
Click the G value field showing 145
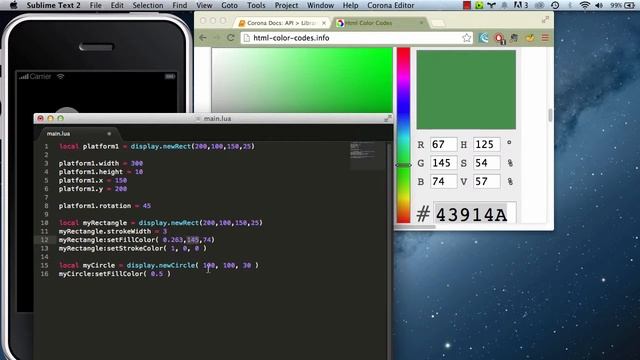pyautogui.click(x=443, y=163)
